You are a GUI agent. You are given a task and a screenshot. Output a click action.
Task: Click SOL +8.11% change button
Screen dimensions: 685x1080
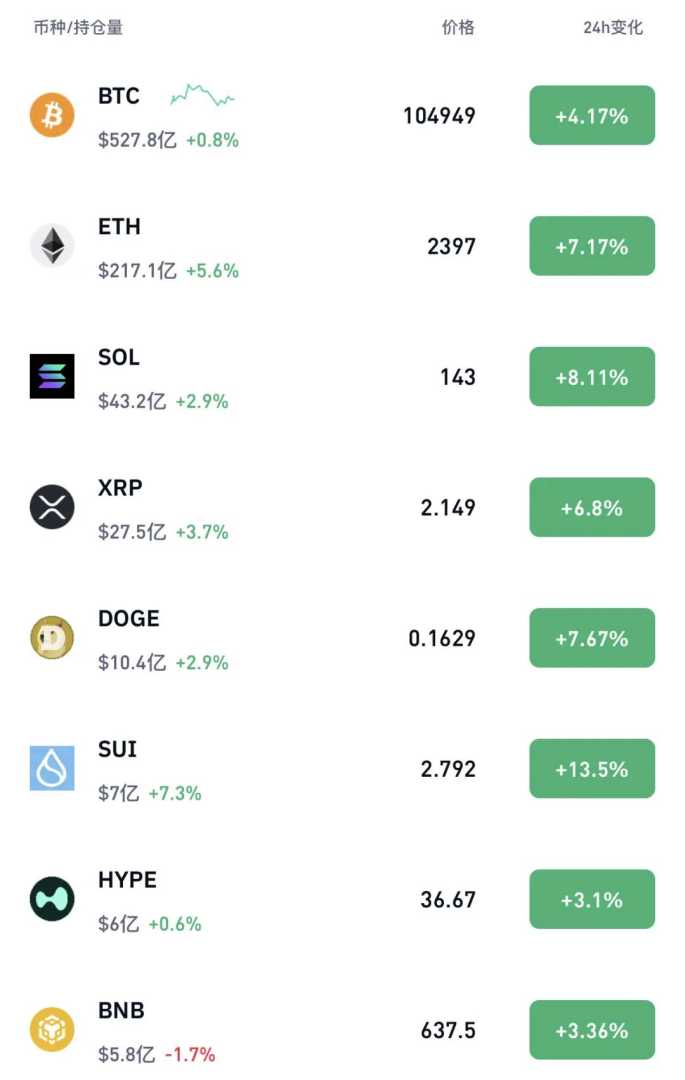click(x=592, y=377)
